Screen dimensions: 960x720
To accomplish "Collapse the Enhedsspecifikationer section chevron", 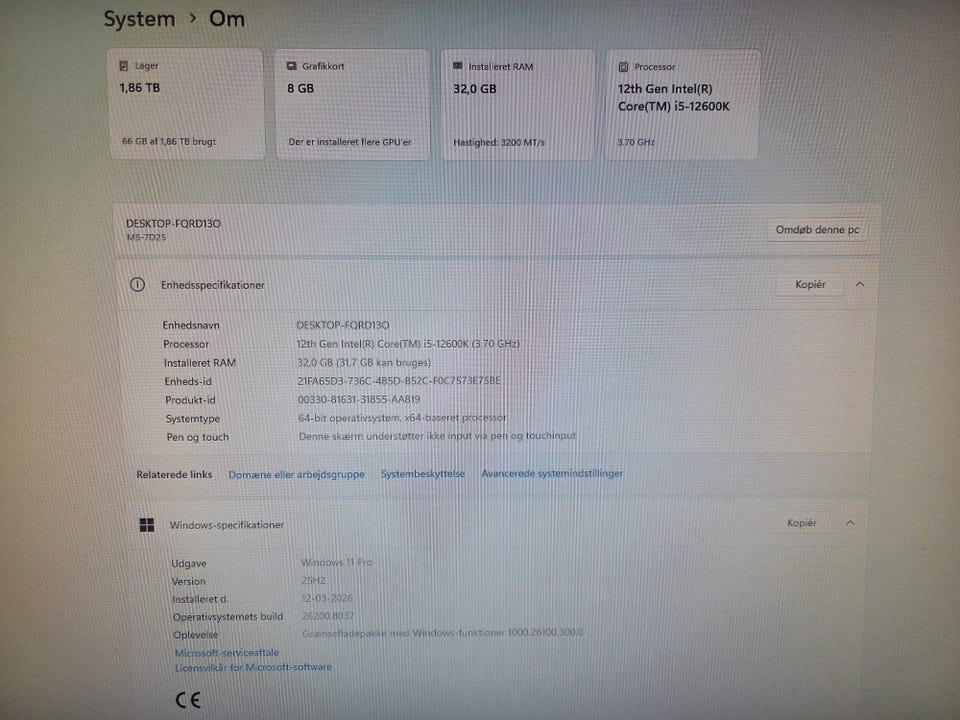I will [860, 284].
